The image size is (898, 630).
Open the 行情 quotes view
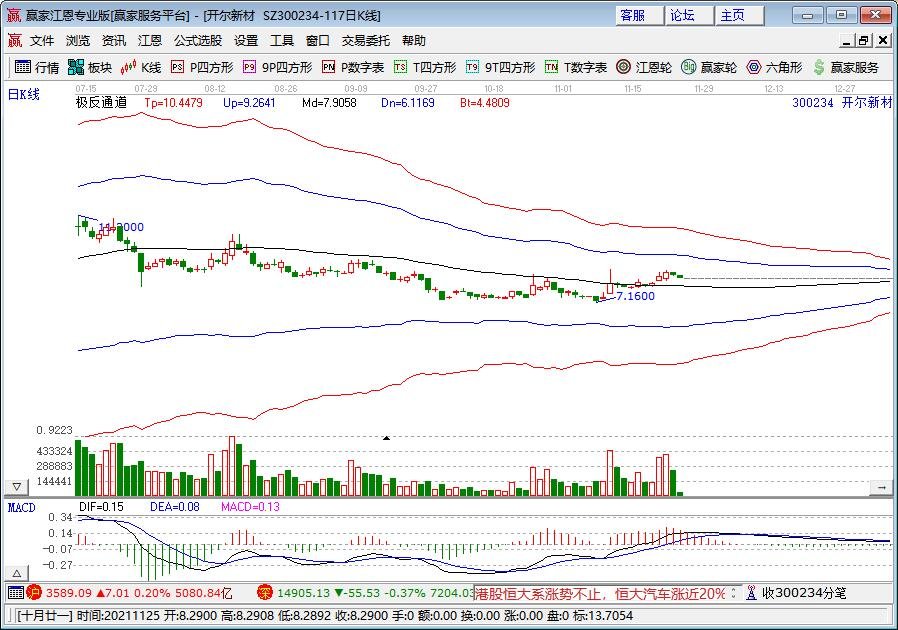pos(37,68)
